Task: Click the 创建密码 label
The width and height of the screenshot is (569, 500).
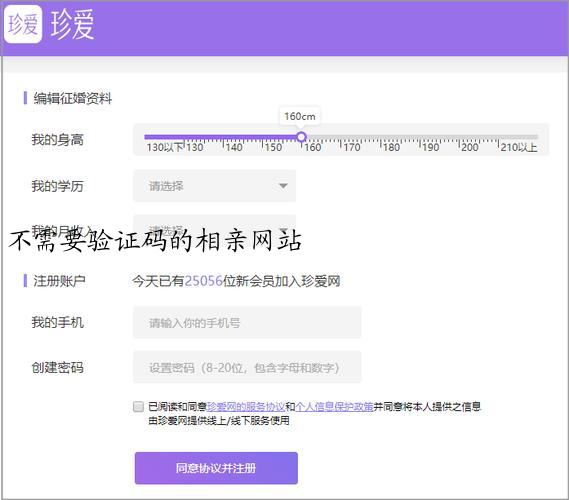Action: click(58, 368)
